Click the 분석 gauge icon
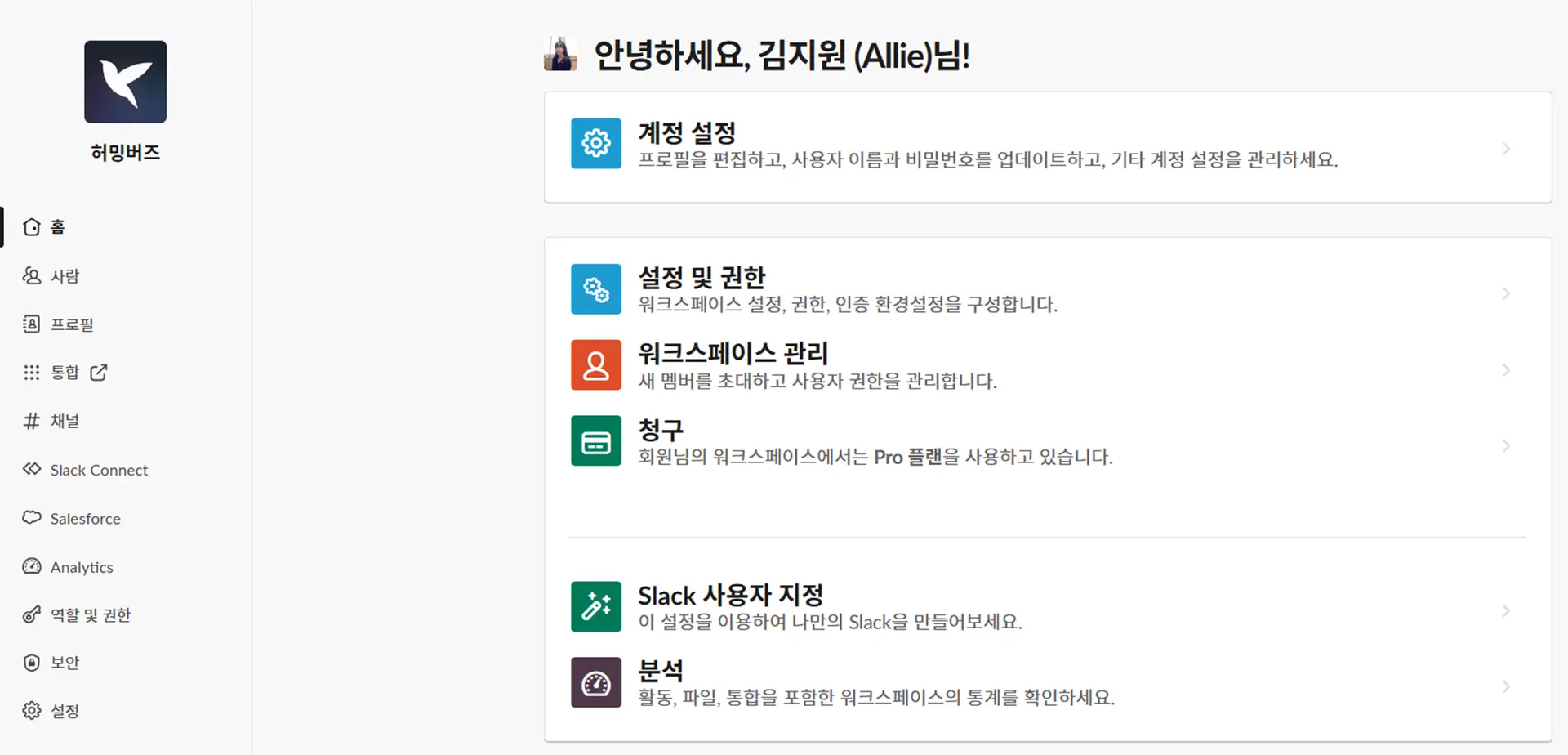Screen dimensions: 1568x755 pyautogui.click(x=595, y=682)
